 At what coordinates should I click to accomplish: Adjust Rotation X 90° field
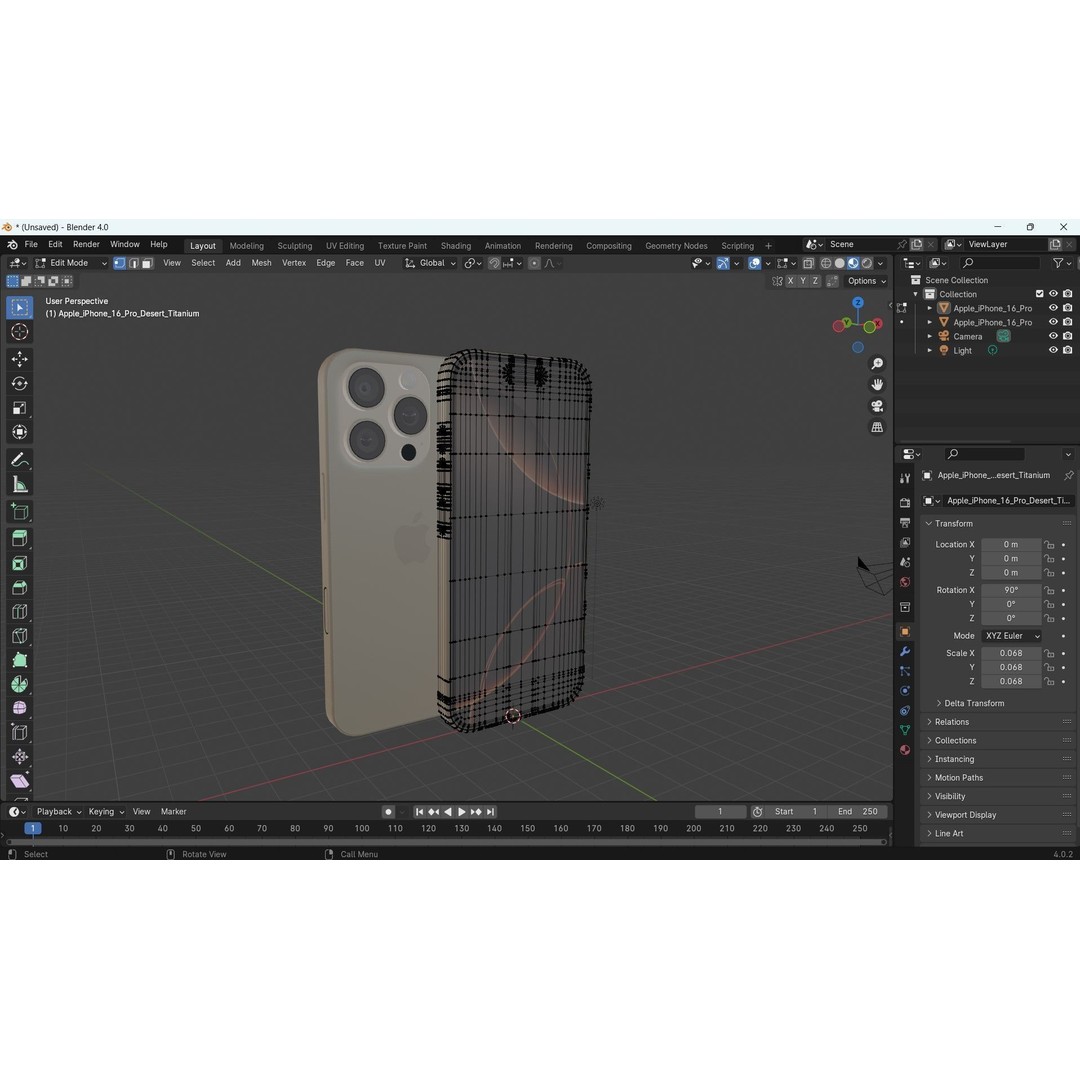click(x=1011, y=590)
